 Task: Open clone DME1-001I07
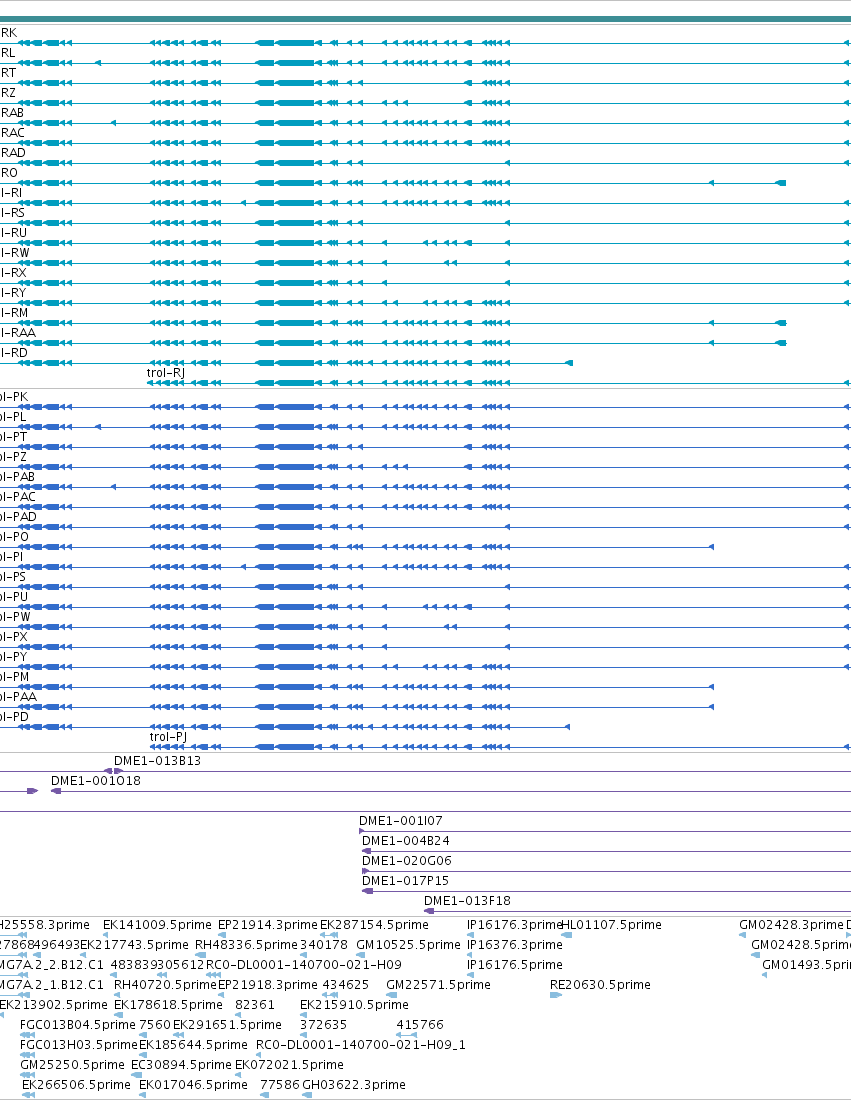(401, 821)
